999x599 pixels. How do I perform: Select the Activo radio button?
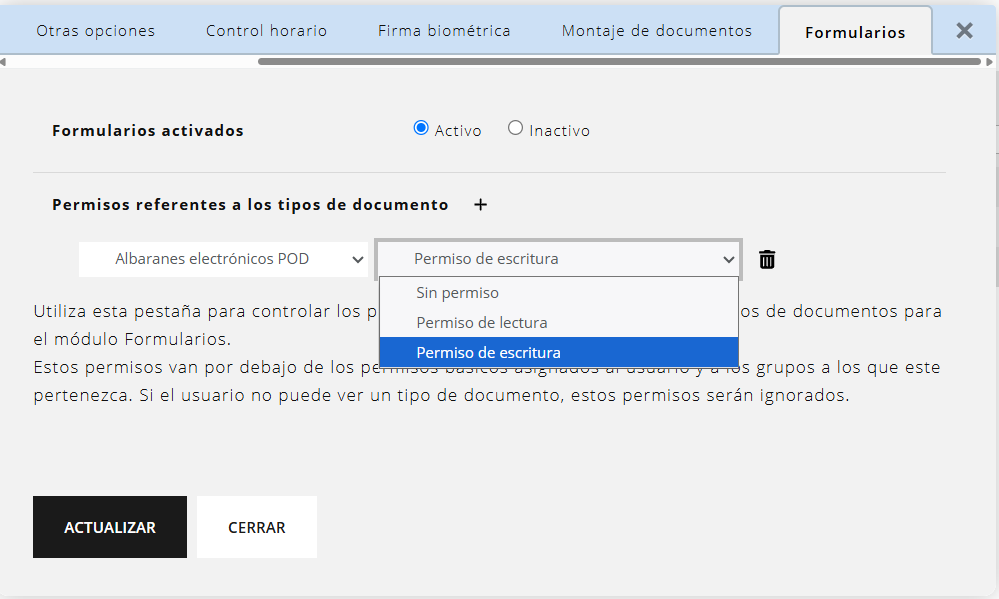coord(421,128)
